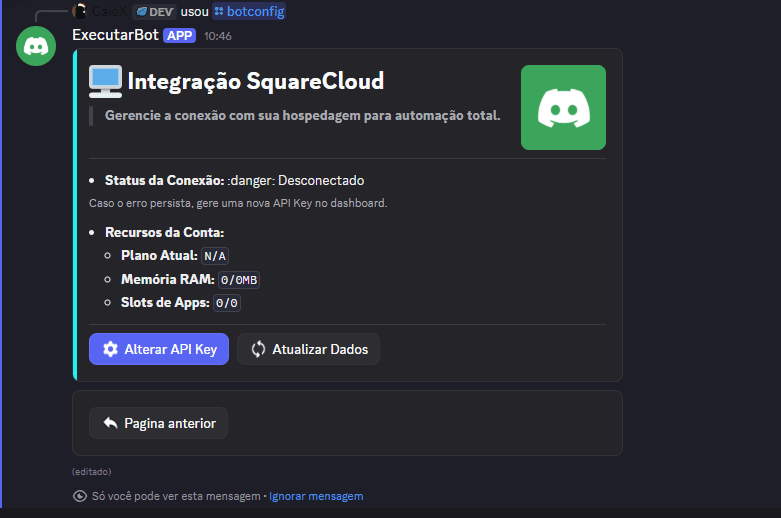781x518 pixels.
Task: Click the DEV tag badge
Action: tap(155, 11)
